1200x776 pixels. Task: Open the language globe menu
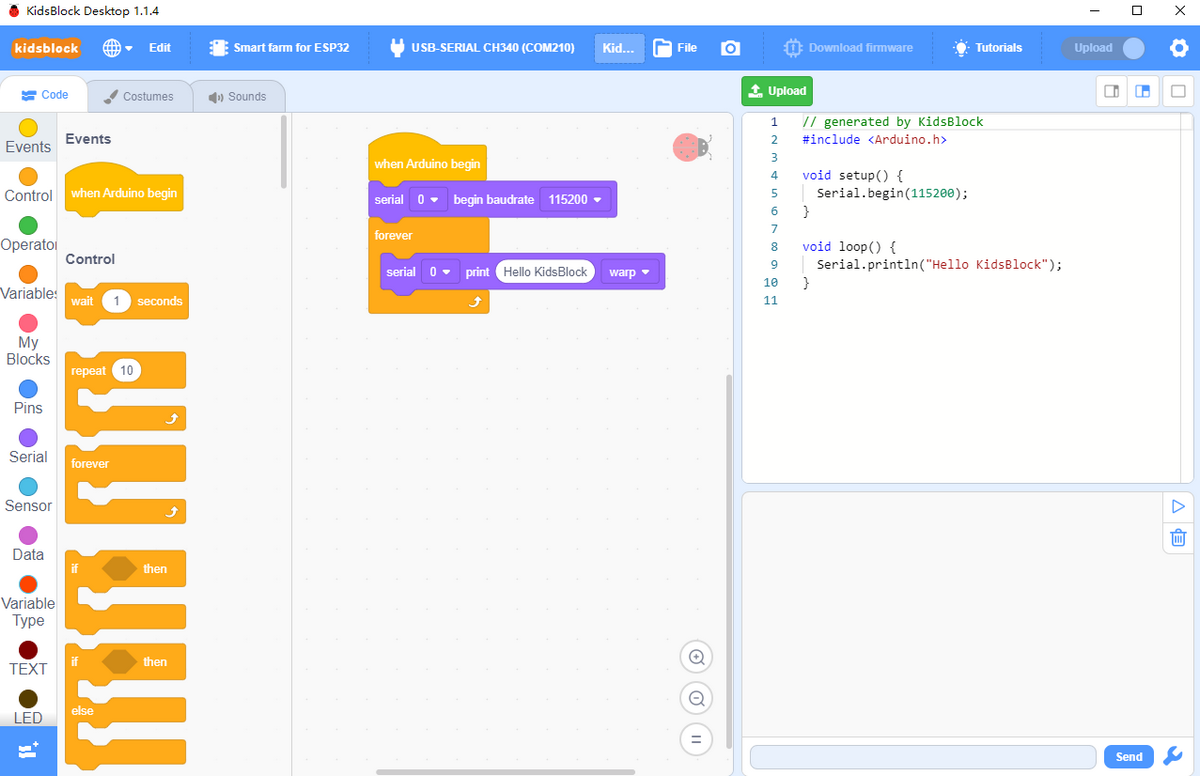(117, 48)
